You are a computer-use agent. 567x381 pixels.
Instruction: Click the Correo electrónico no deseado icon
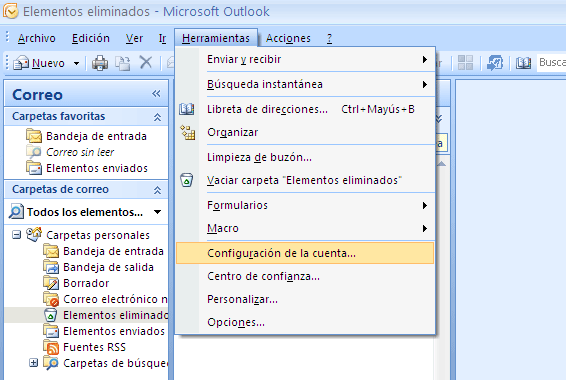click(x=51, y=299)
